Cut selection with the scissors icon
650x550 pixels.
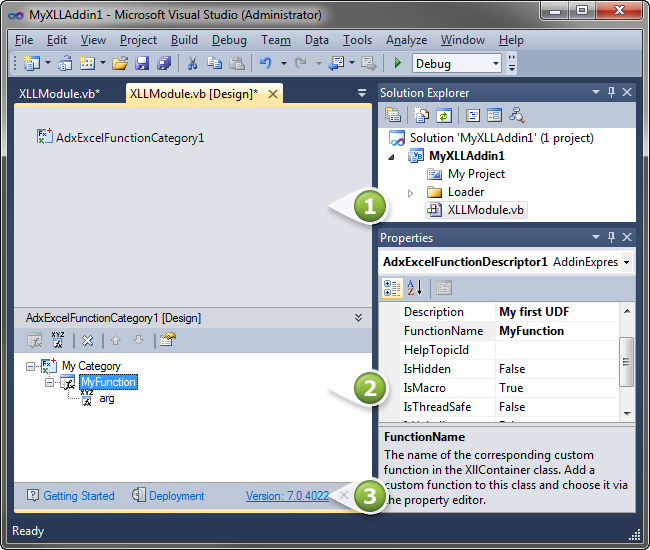click(x=192, y=63)
